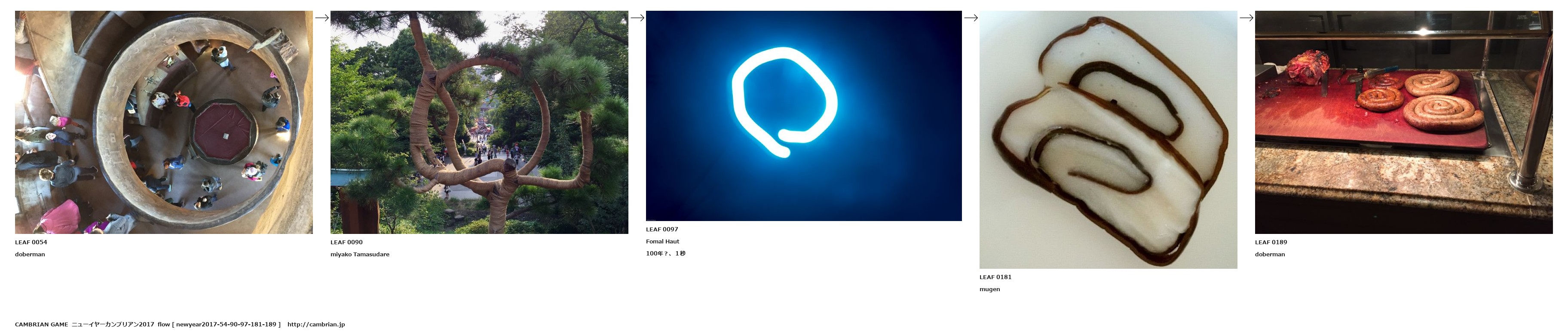Viewport: 1568px width, 335px height.
Task: Open the looped pine tree photo
Action: (479, 122)
